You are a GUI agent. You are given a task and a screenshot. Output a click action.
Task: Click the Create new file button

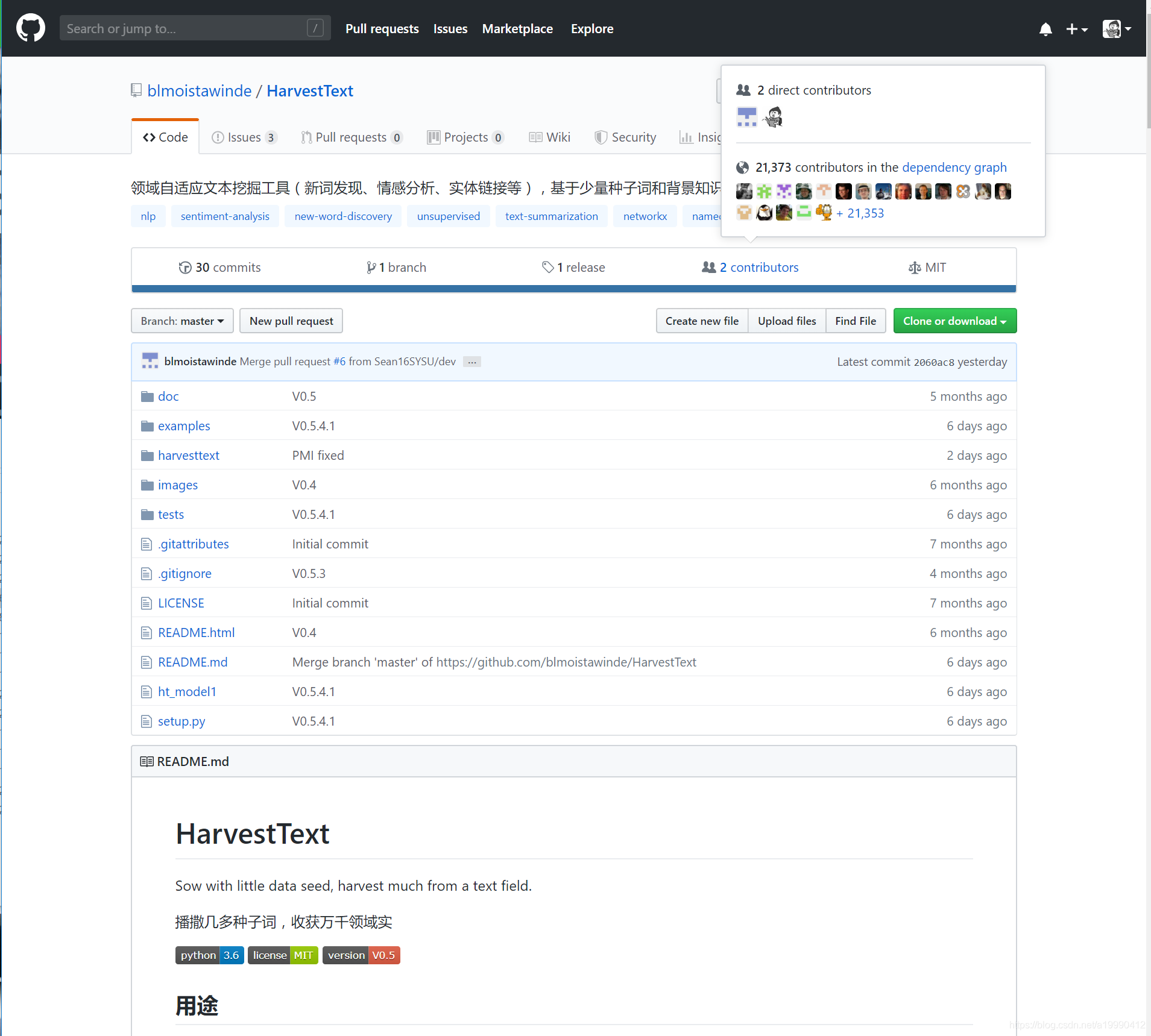coord(702,321)
